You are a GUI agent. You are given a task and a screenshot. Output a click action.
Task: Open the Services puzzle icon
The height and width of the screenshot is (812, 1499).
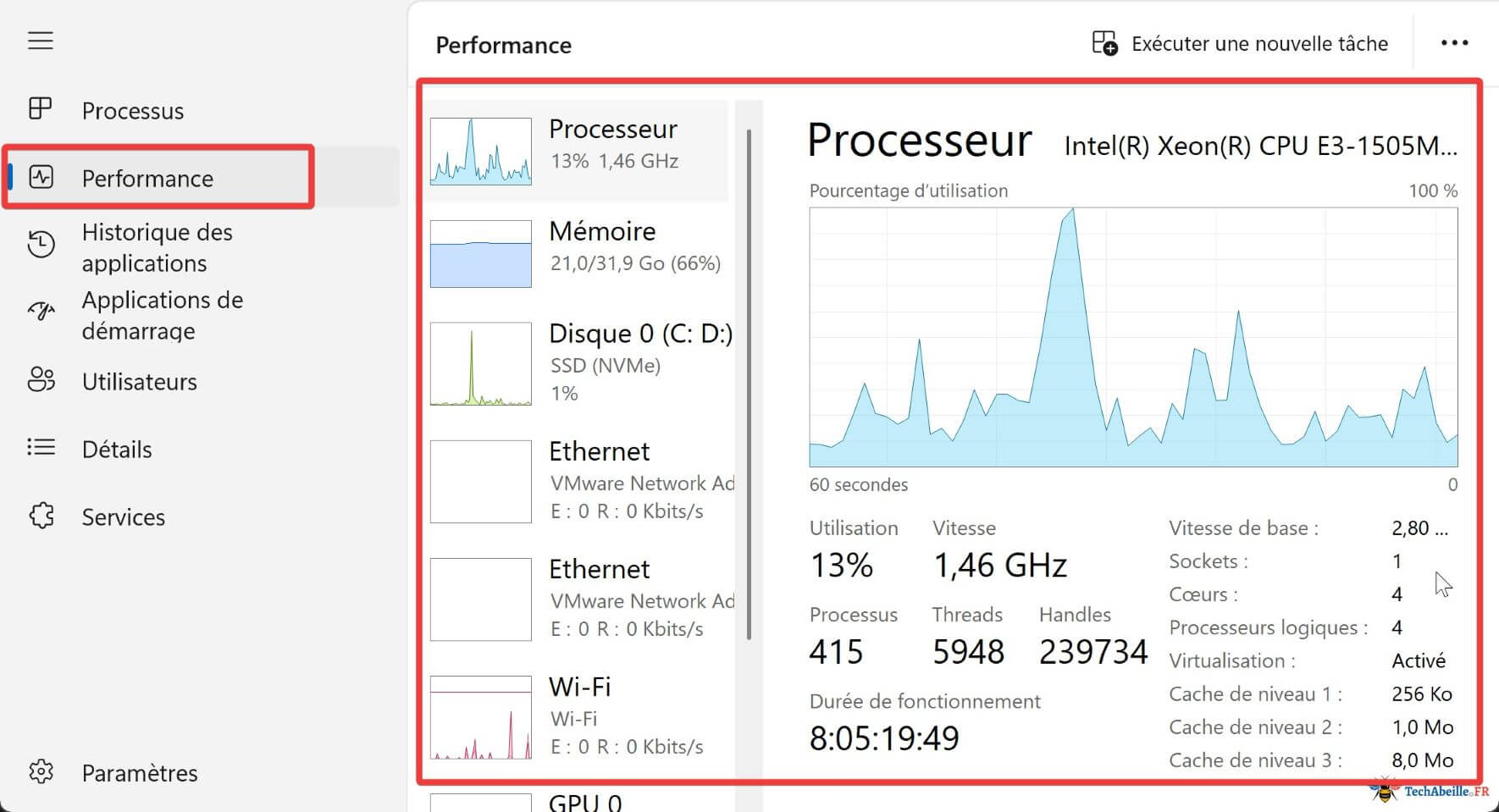[x=41, y=516]
